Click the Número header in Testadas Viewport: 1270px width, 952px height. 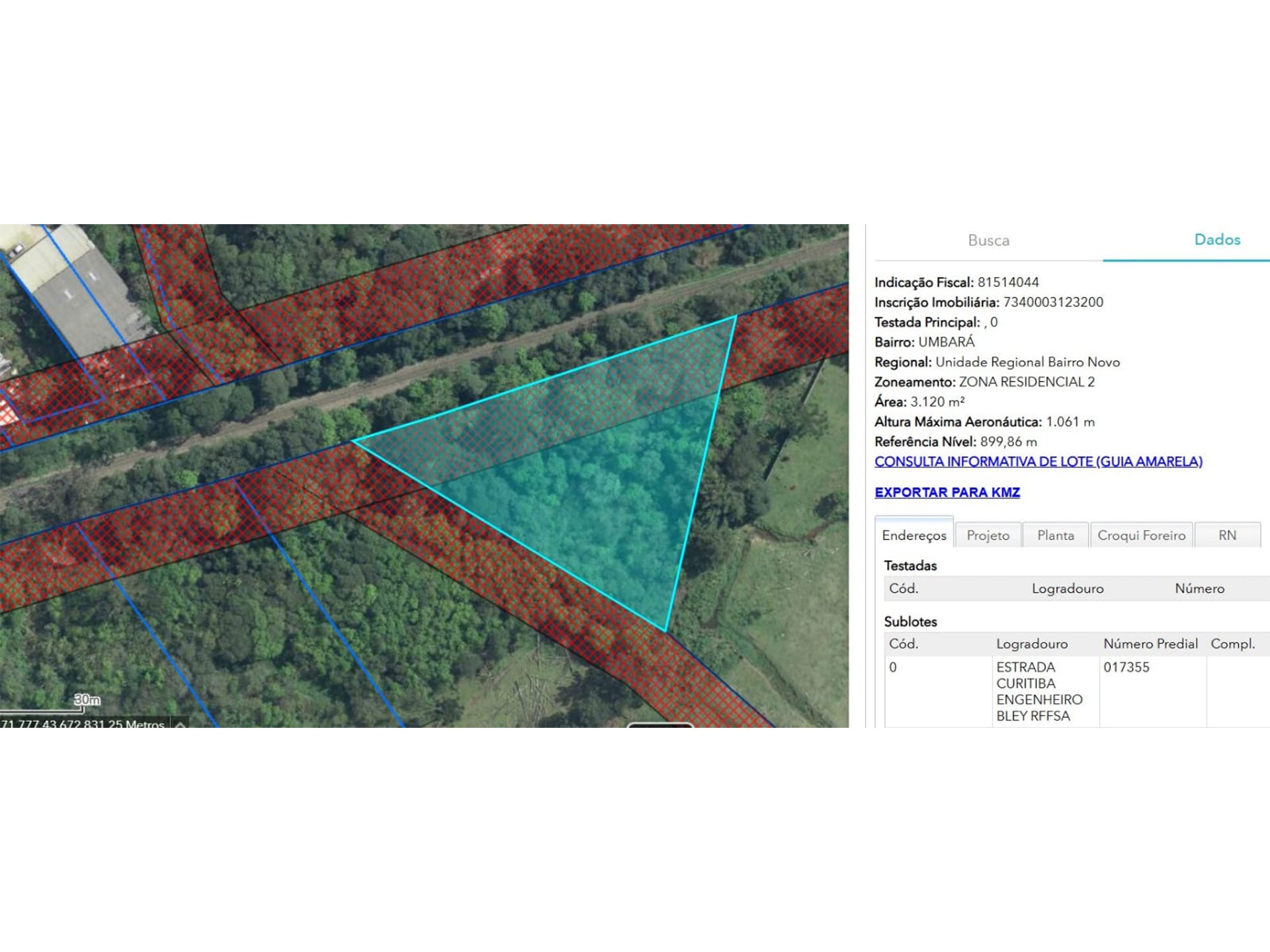click(1199, 588)
